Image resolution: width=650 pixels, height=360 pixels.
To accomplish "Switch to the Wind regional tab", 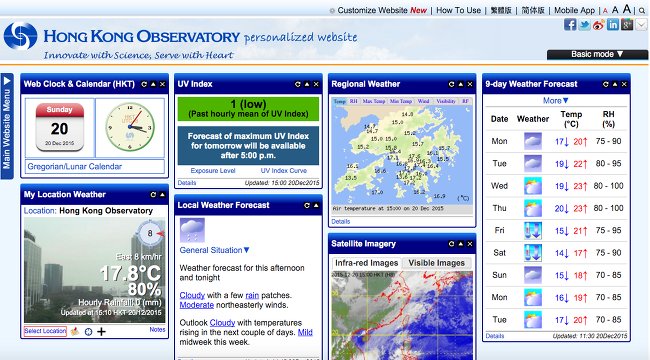I will [x=423, y=101].
